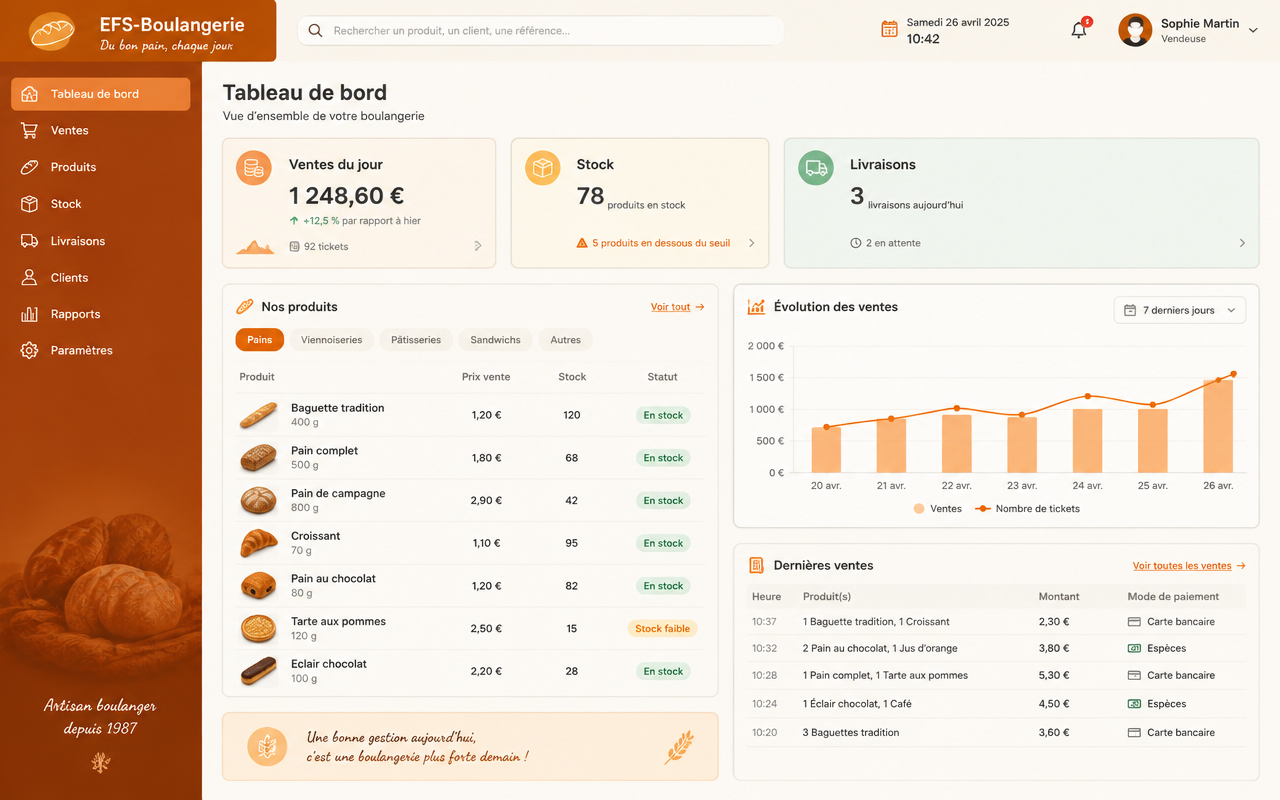Open Ventes in the sidebar
Image resolution: width=1280 pixels, height=800 pixels.
(x=100, y=130)
